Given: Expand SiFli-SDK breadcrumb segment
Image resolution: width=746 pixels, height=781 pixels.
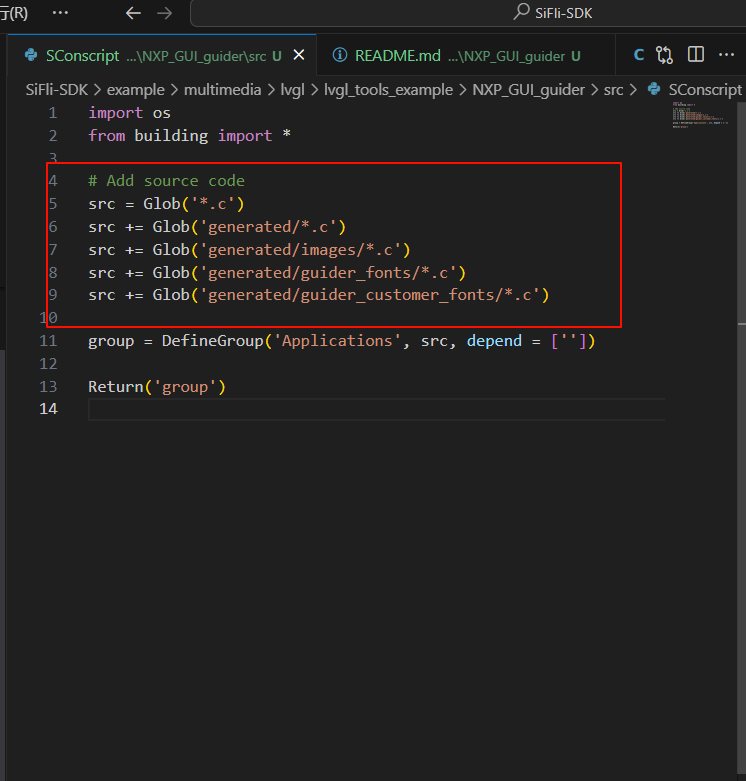Looking at the screenshot, I should 57,90.
